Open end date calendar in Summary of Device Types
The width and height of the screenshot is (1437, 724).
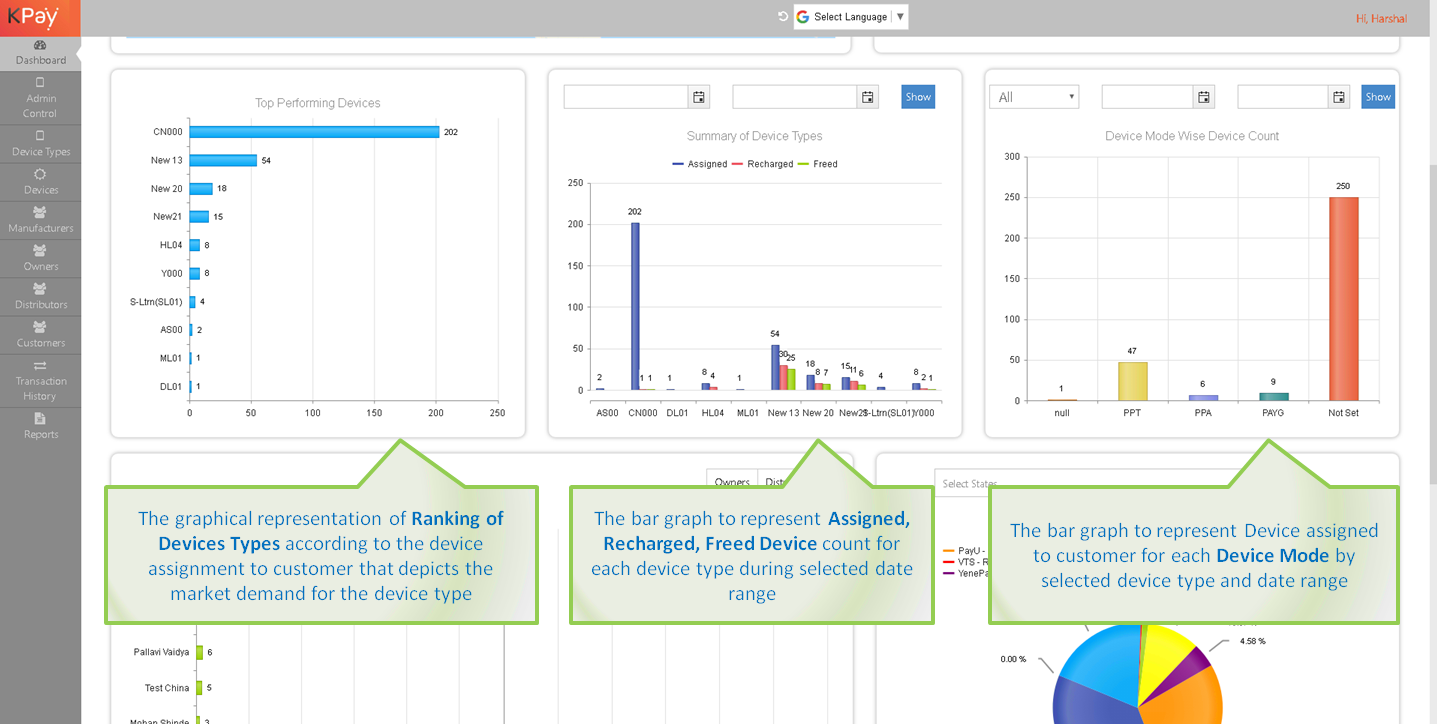(868, 97)
